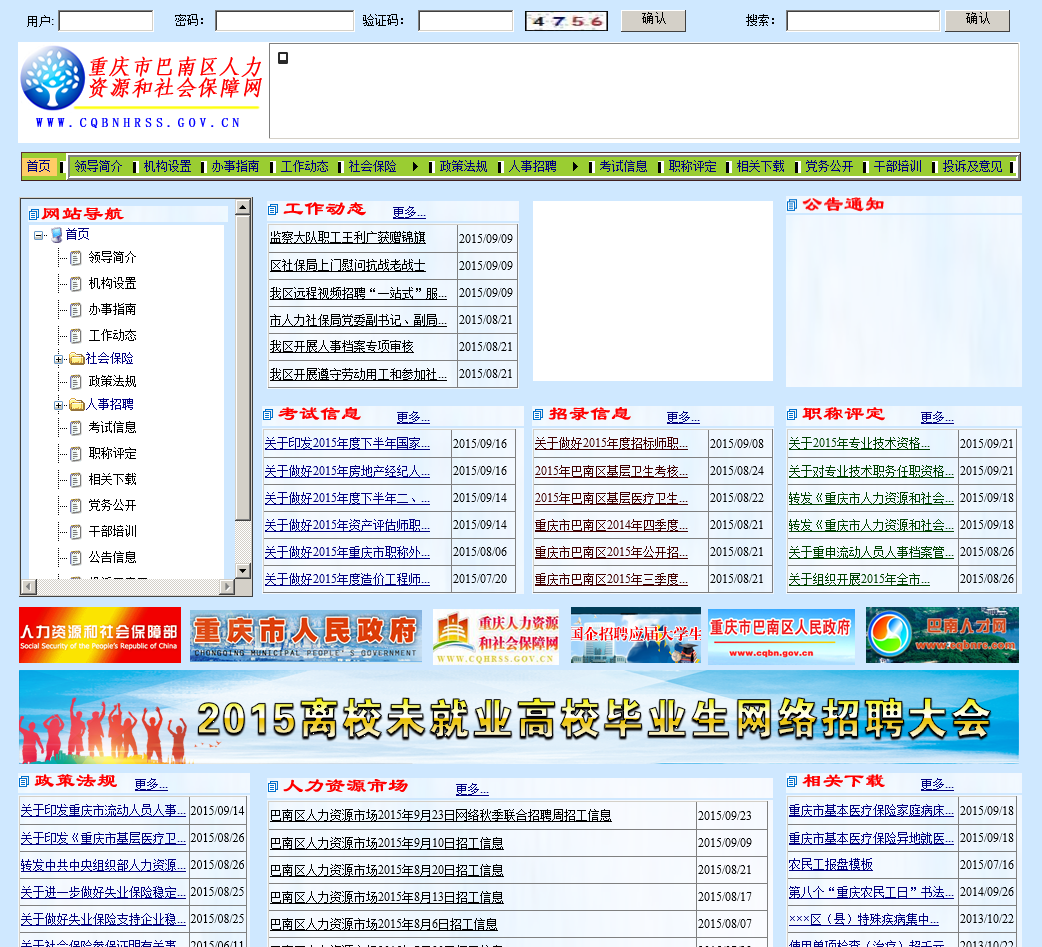
Task: Open 更多 link for 职称评定
Action: coord(937,417)
